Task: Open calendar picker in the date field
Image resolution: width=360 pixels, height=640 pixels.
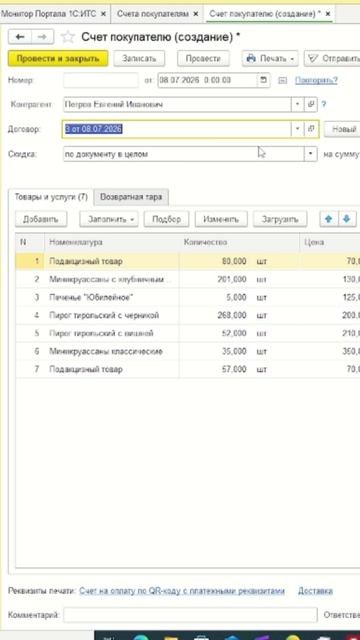Action: click(x=263, y=80)
